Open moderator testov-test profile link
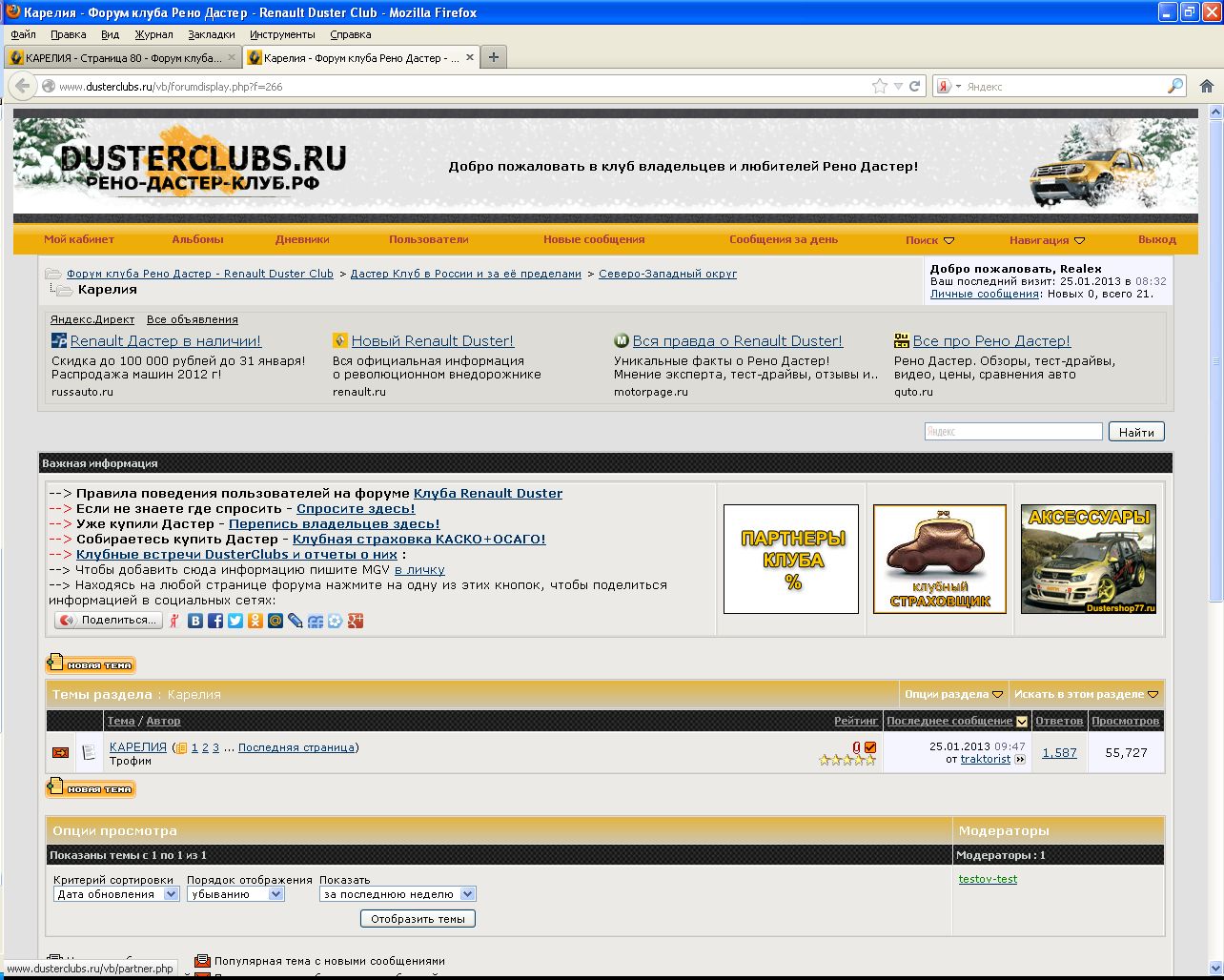1224x980 pixels. coord(988,879)
